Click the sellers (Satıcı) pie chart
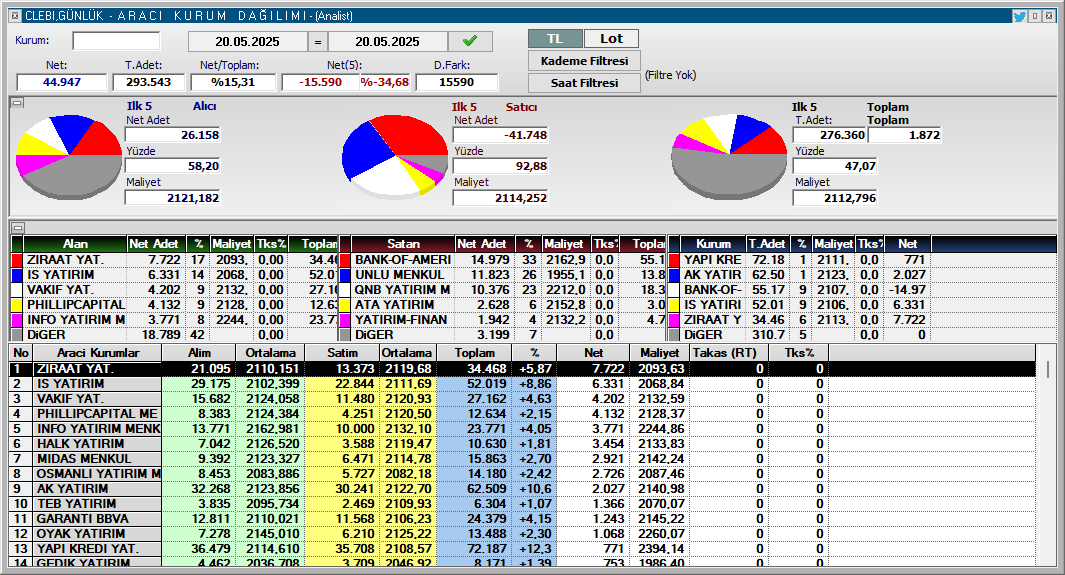 (394, 158)
